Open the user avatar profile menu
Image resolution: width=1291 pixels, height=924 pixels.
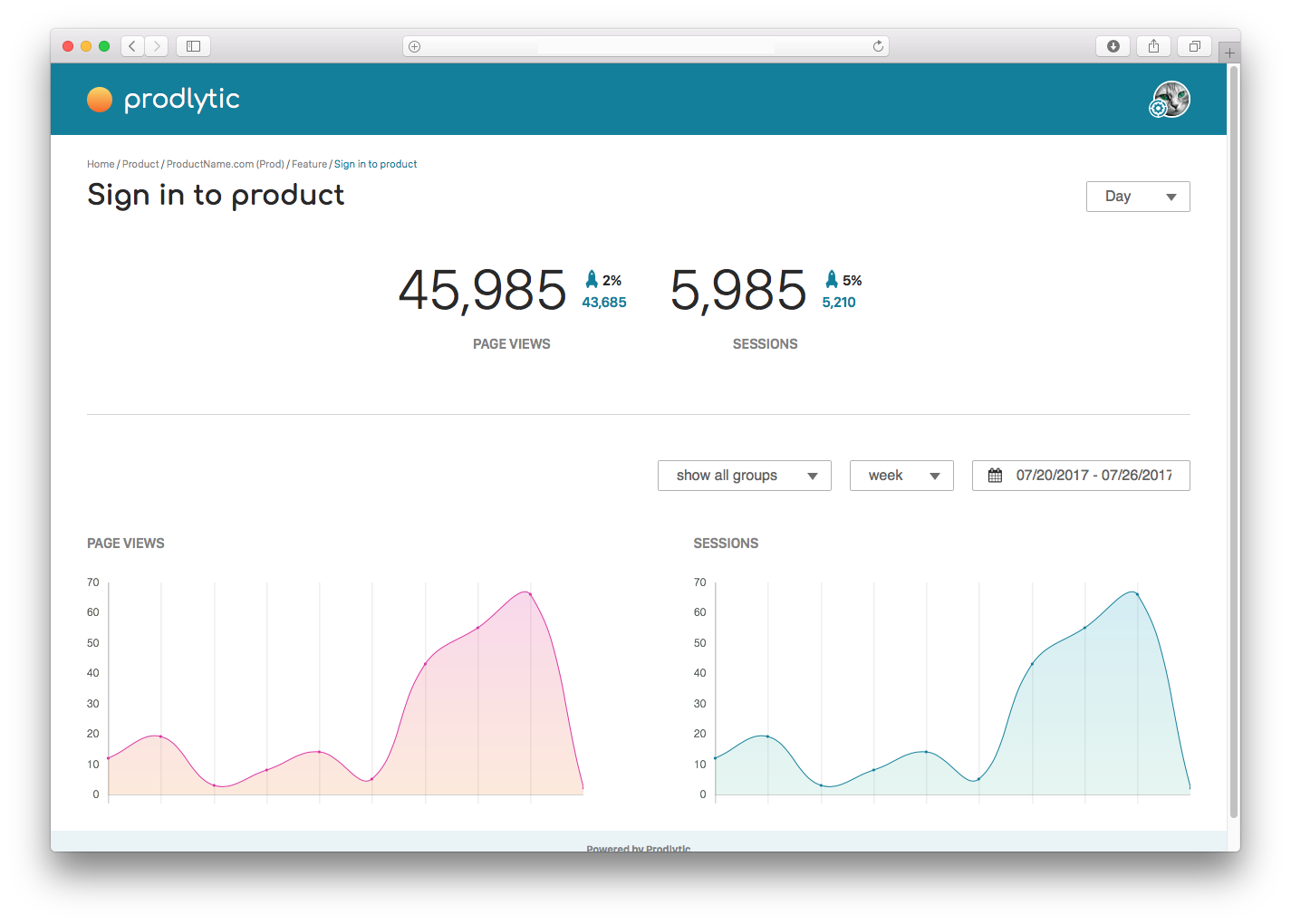[1170, 100]
